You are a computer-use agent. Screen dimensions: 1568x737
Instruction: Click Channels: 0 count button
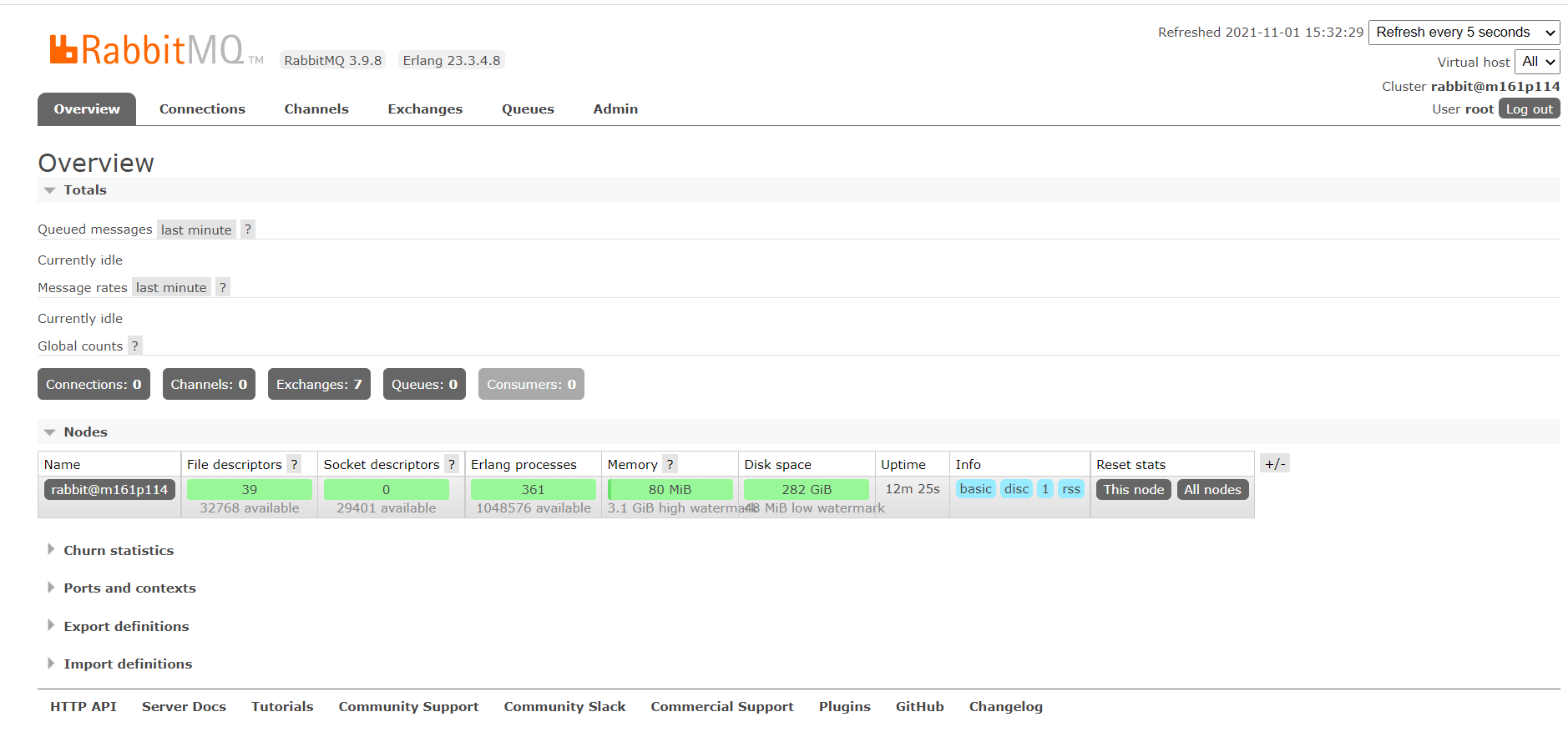tap(209, 384)
